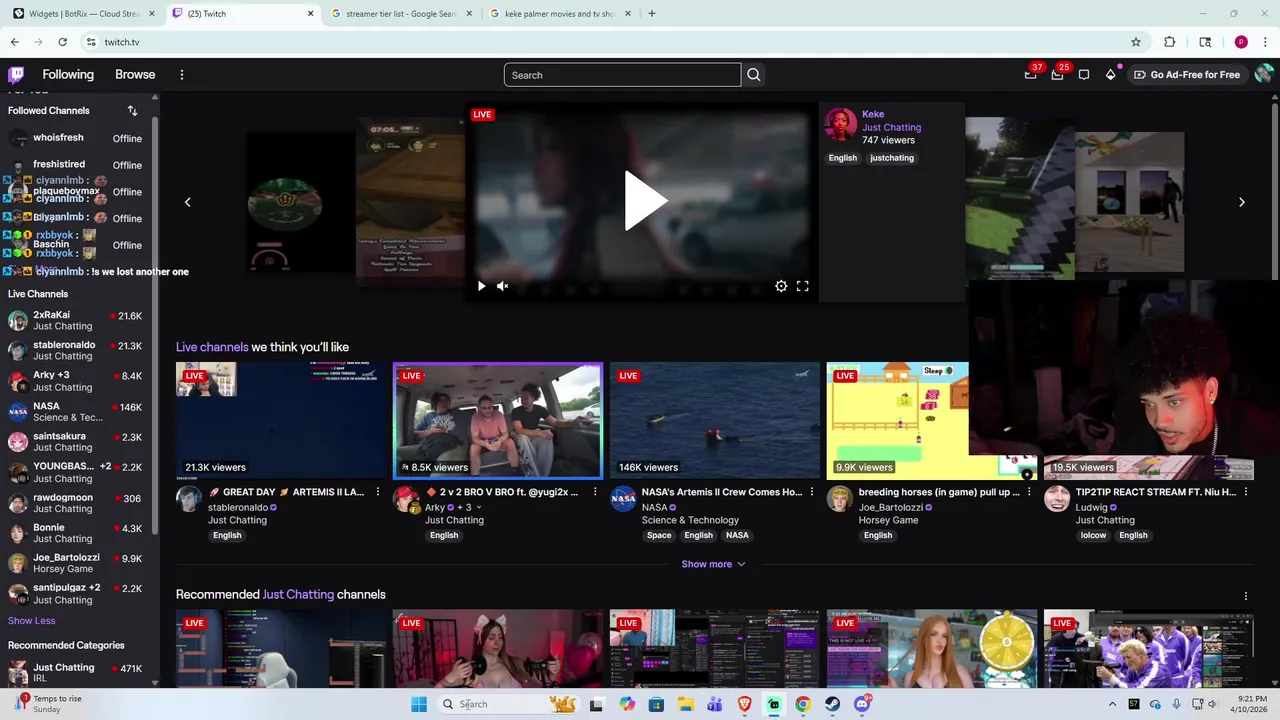Switch to Widgets BotRix browser tab

(x=84, y=14)
